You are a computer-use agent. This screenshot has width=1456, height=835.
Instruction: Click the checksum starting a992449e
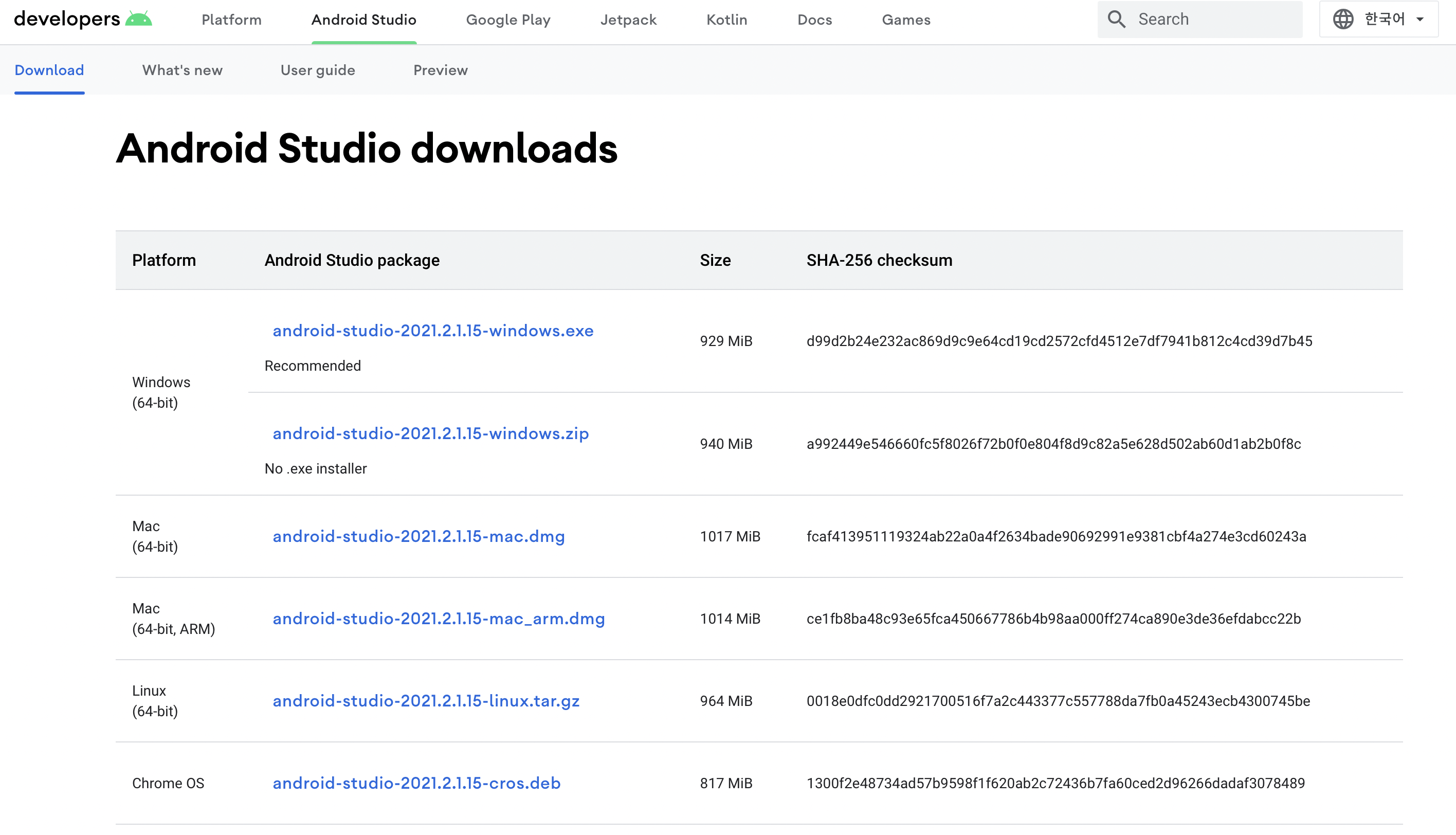click(1053, 444)
